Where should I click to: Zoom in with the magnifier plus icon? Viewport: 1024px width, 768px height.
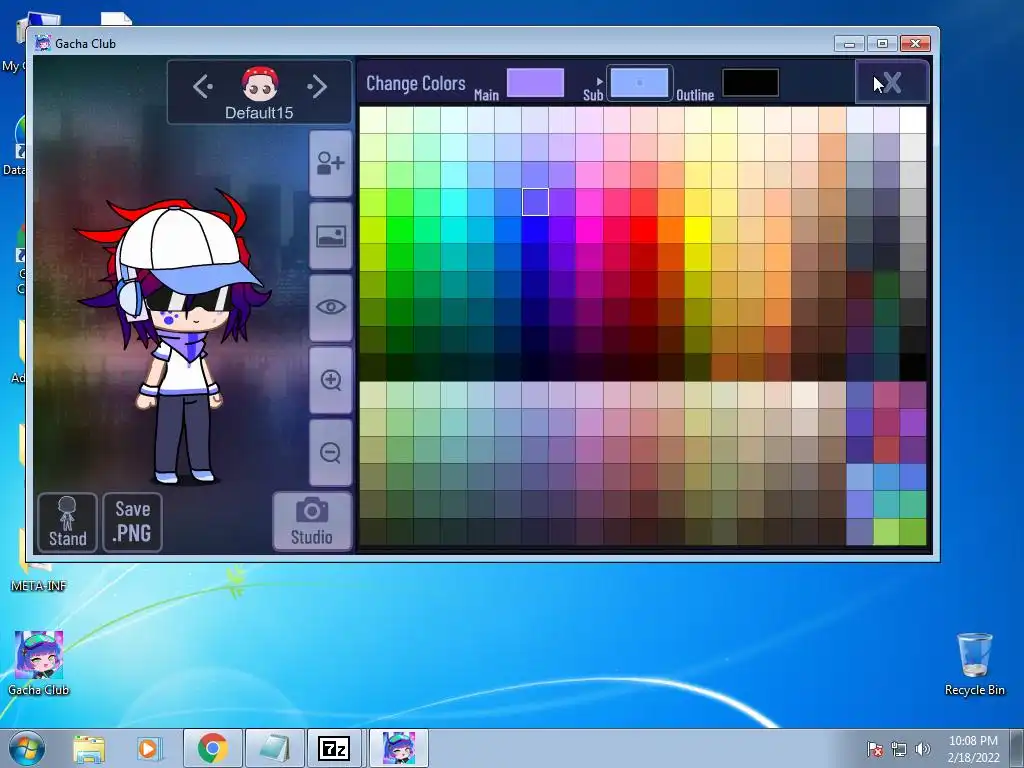pos(330,380)
